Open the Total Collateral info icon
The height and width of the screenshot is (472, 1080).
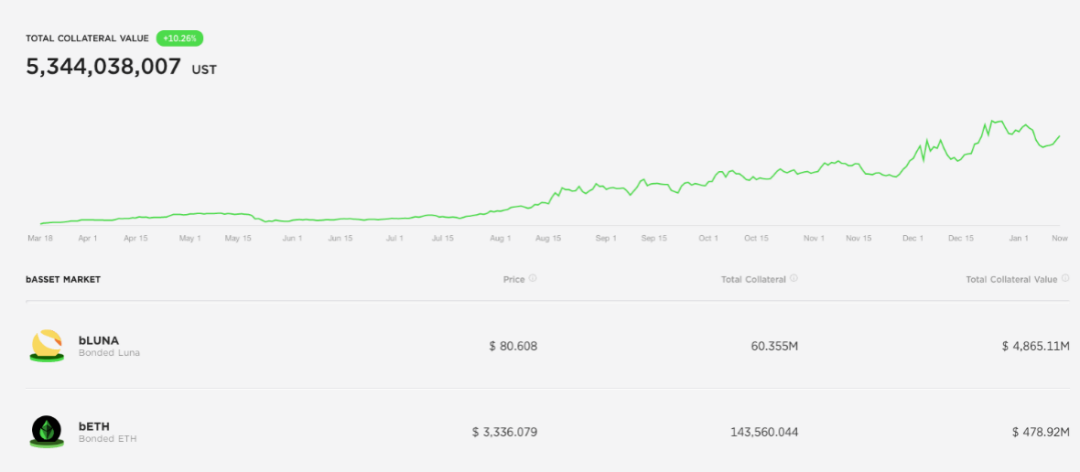[794, 278]
